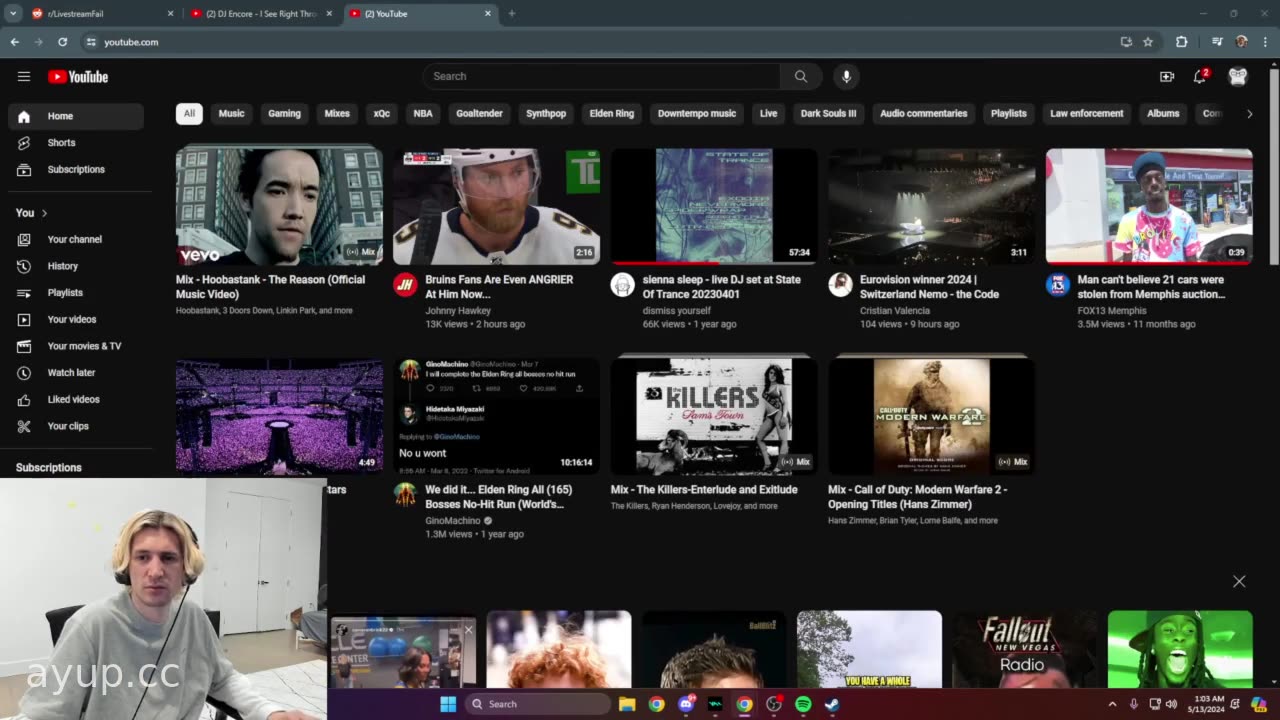The width and height of the screenshot is (1280, 720).
Task: Open GinoMachino channel name link
Action: click(x=453, y=521)
